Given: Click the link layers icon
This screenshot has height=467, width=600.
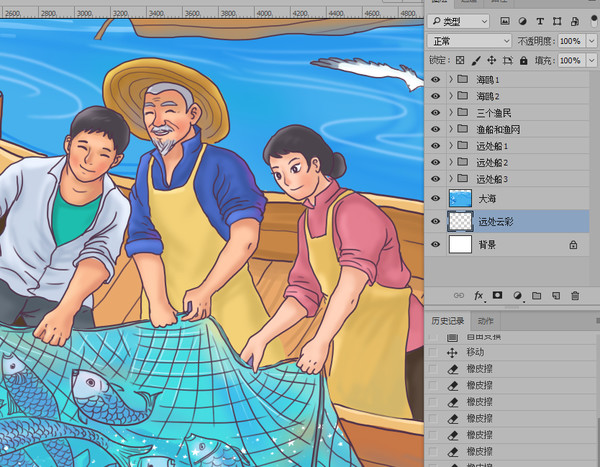Looking at the screenshot, I should (x=459, y=296).
